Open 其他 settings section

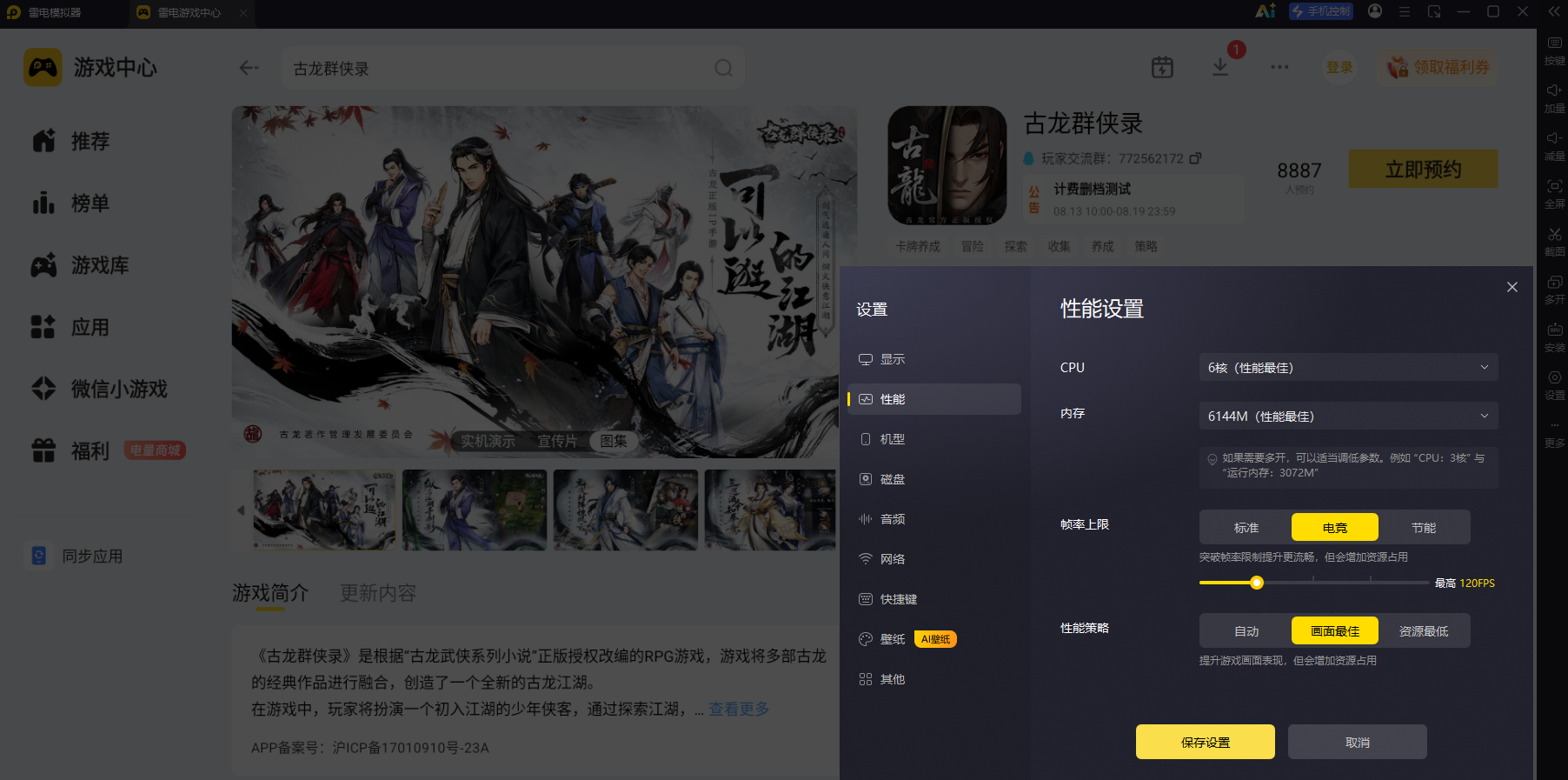pos(934,679)
